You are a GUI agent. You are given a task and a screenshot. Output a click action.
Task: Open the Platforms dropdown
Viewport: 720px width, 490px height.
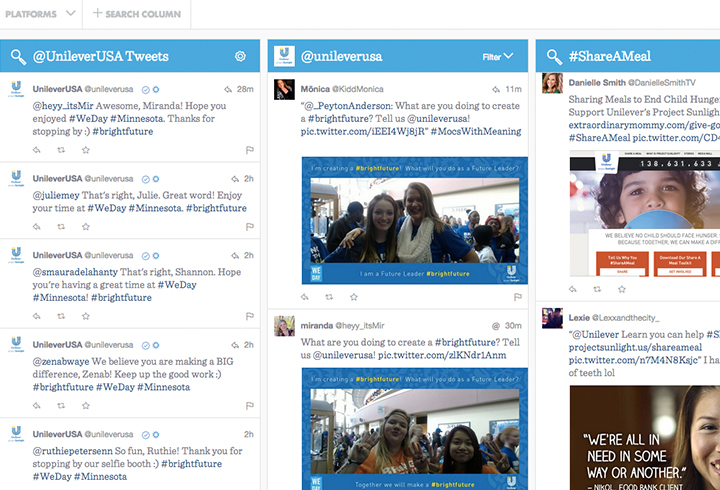click(40, 14)
